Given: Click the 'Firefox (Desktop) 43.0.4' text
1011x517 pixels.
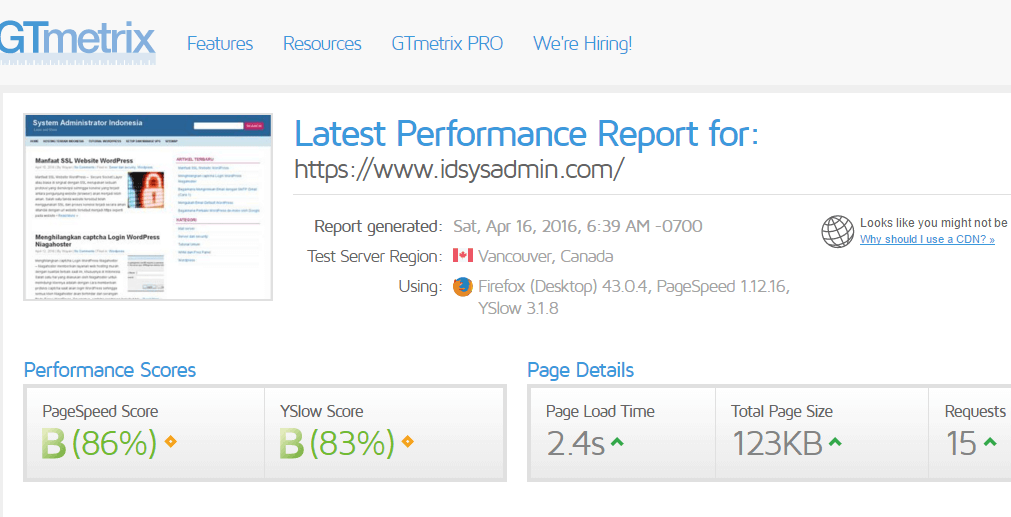Looking at the screenshot, I should click(x=564, y=287).
